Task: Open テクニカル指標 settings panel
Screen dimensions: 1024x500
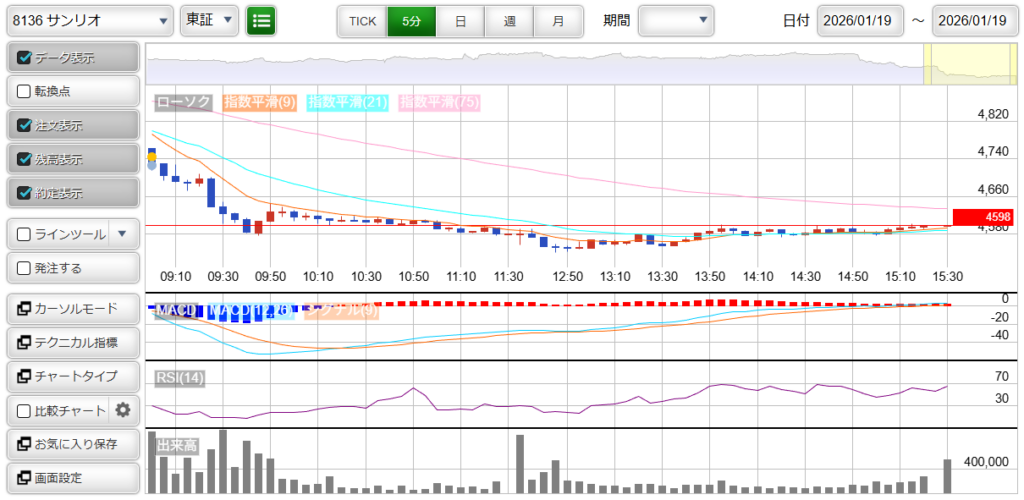Action: pyautogui.click(x=71, y=342)
